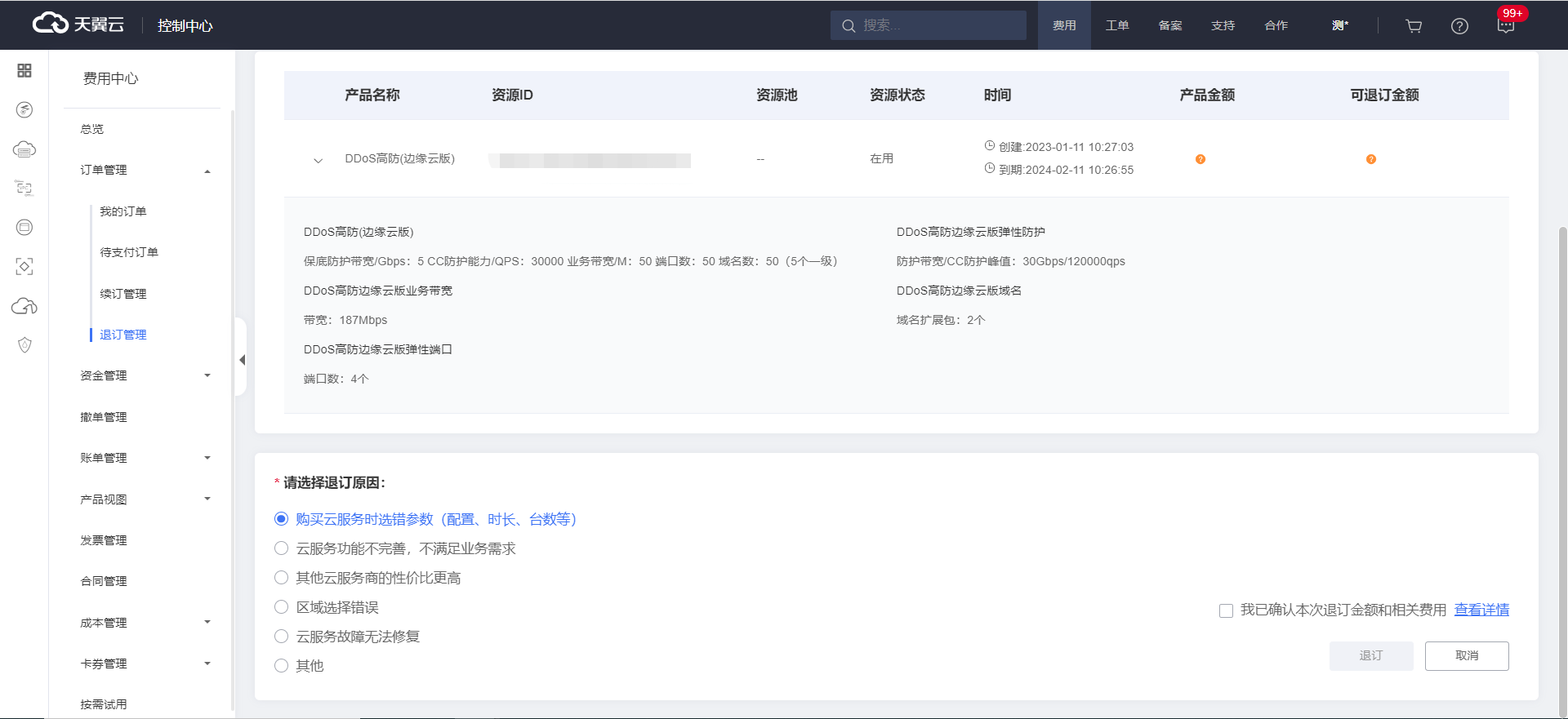Open 发票管理 in the sidebar
The image size is (1568, 719).
tap(104, 540)
